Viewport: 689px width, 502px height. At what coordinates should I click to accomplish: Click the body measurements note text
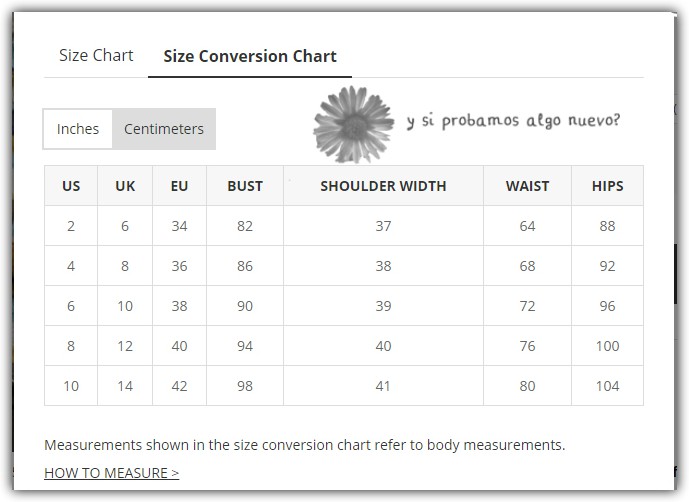point(305,444)
